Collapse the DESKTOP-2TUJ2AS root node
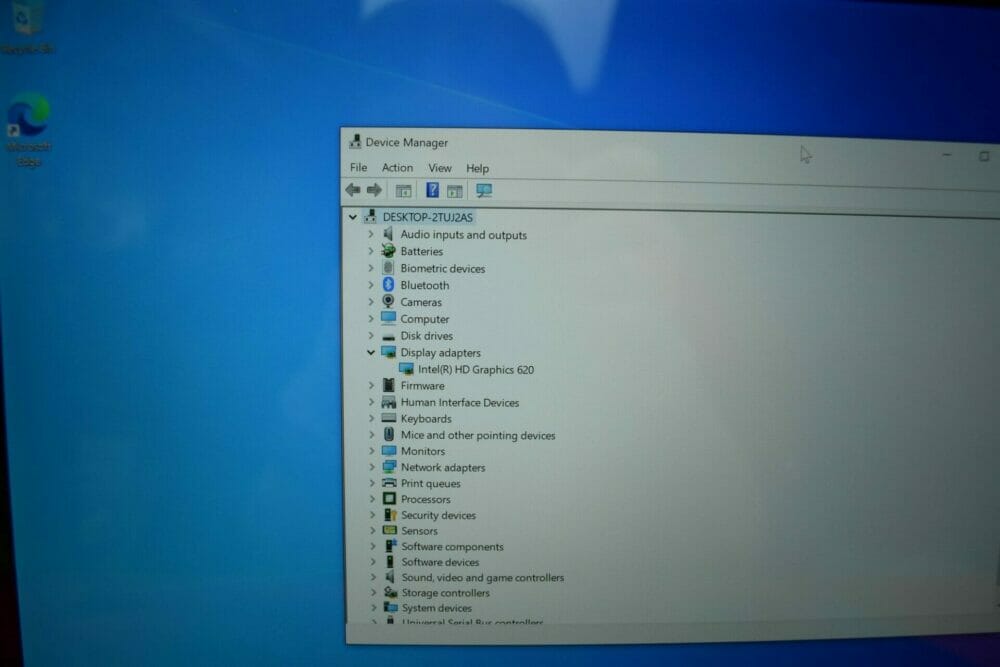The height and width of the screenshot is (667, 1000). tap(353, 217)
